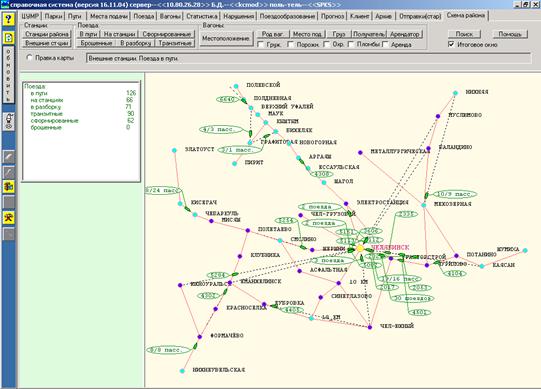Click the Нижнеувельская station node on map
The image size is (541, 389).
182,371
